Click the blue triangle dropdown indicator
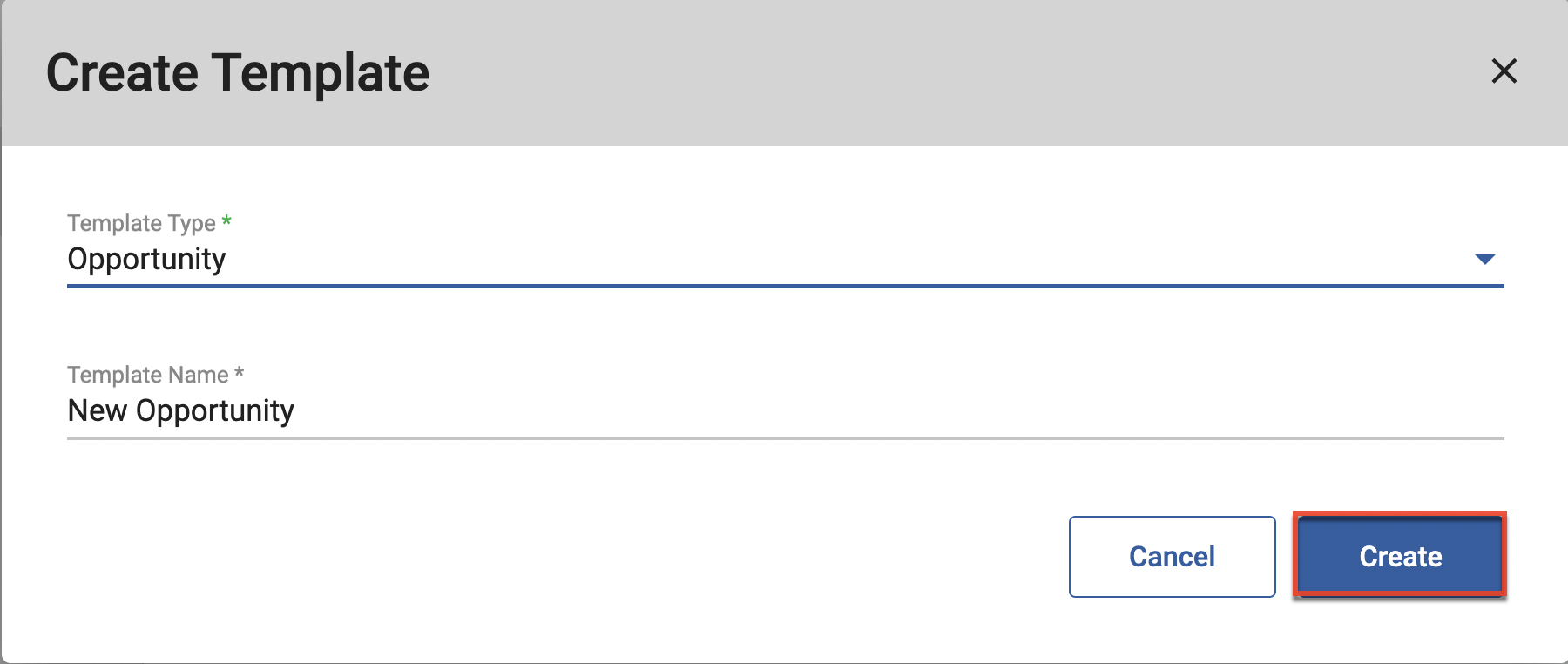The image size is (1568, 664). click(1484, 259)
